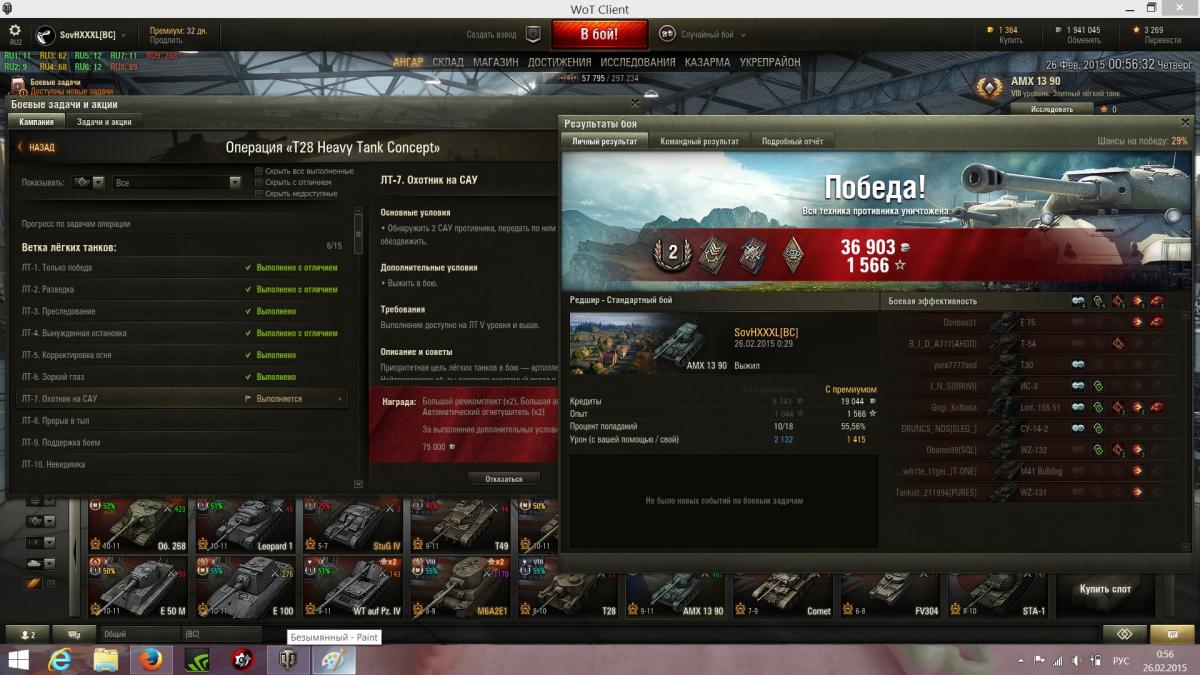Image resolution: width=1200 pixels, height=675 pixels.
Task: Open the «ИССЛЕДОВАНИЯ» menu tab
Action: pyautogui.click(x=638, y=62)
